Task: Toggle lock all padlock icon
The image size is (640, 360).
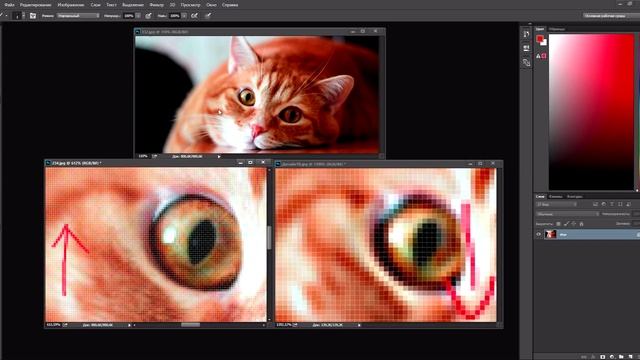Action: click(x=582, y=224)
